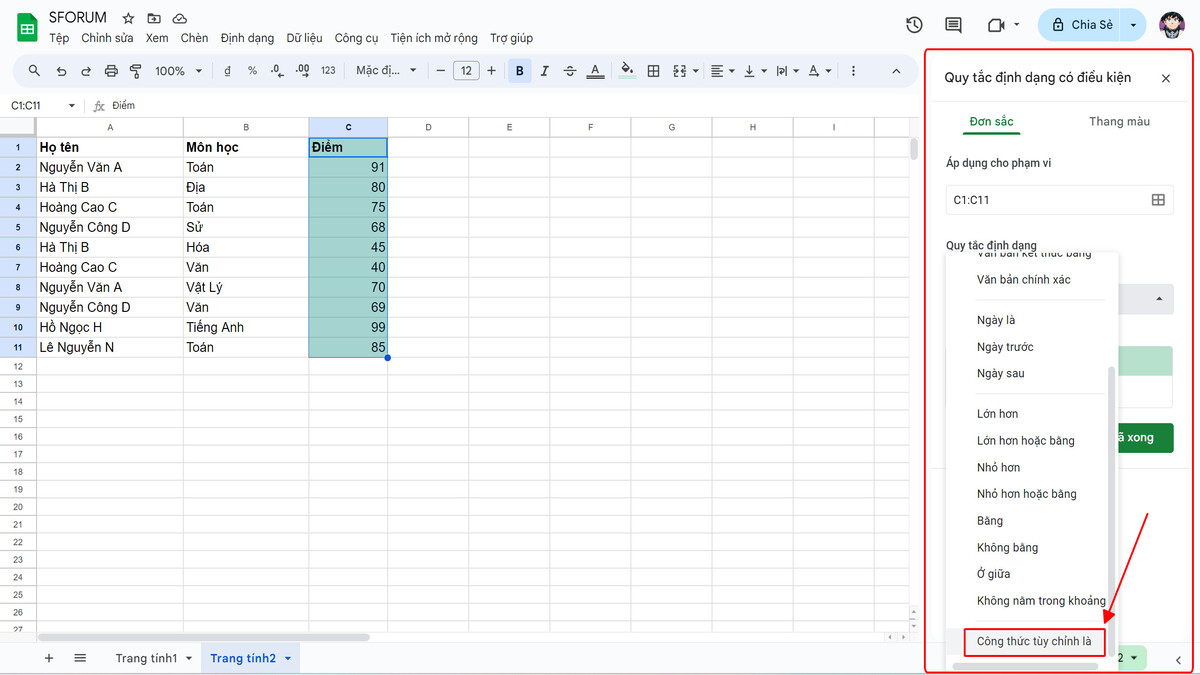Decrease font size with minus button
The height and width of the screenshot is (675, 1200).
click(x=440, y=71)
